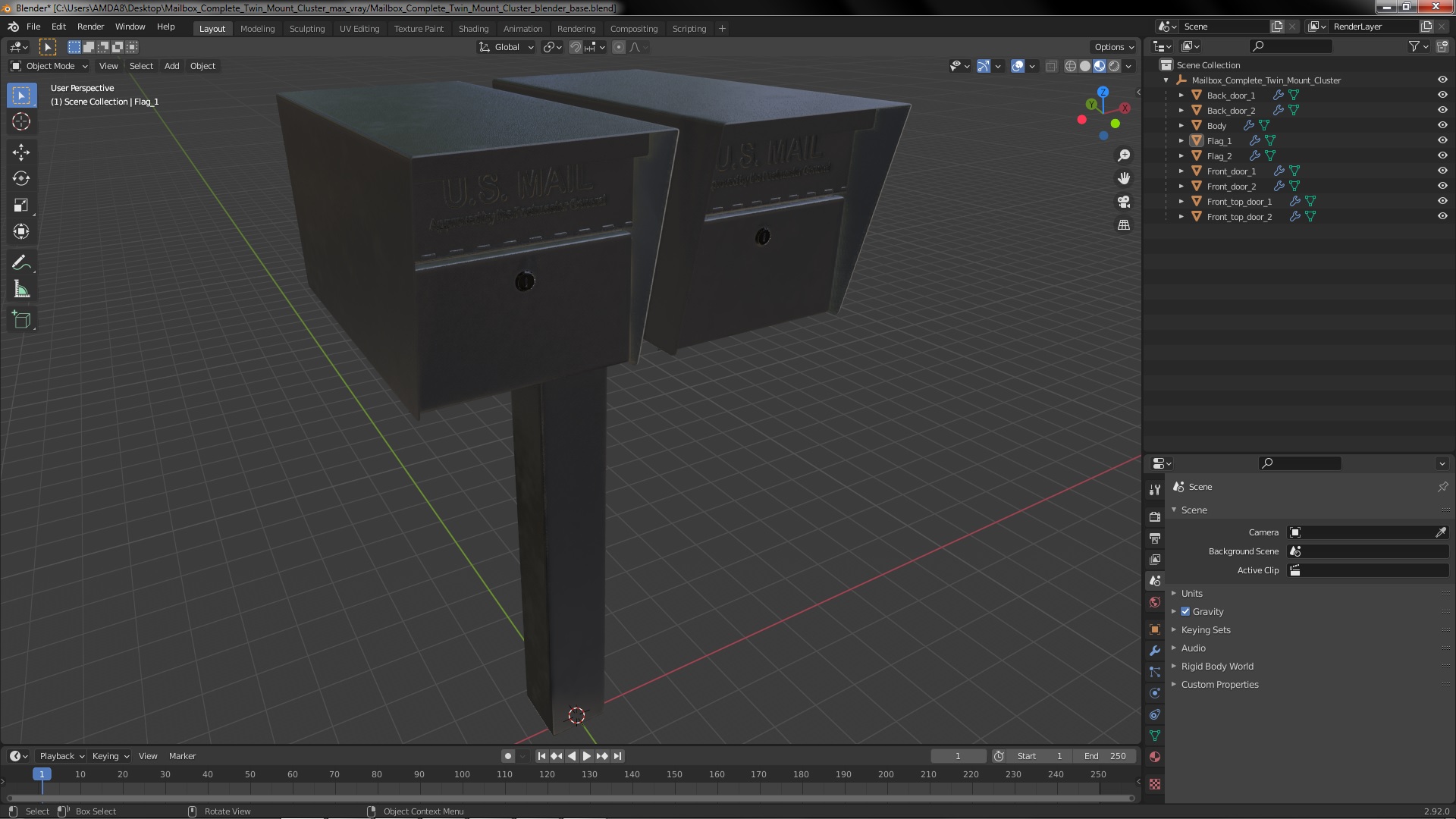The image size is (1456, 819).
Task: Switch to the Shading workspace tab
Action: pos(473,28)
